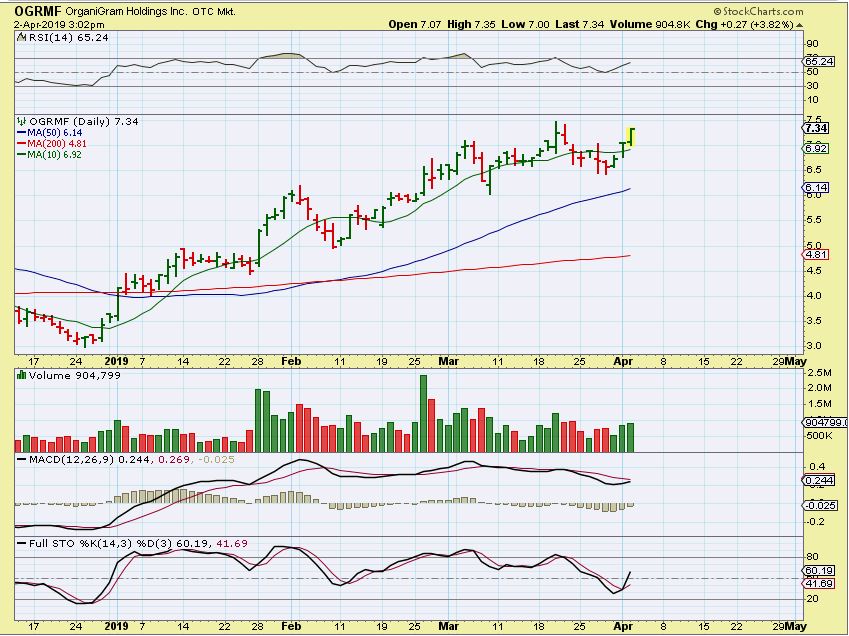Click the volume histogram icon beside the Volume label
Screen dimensions: 849x636
pos(22,375)
